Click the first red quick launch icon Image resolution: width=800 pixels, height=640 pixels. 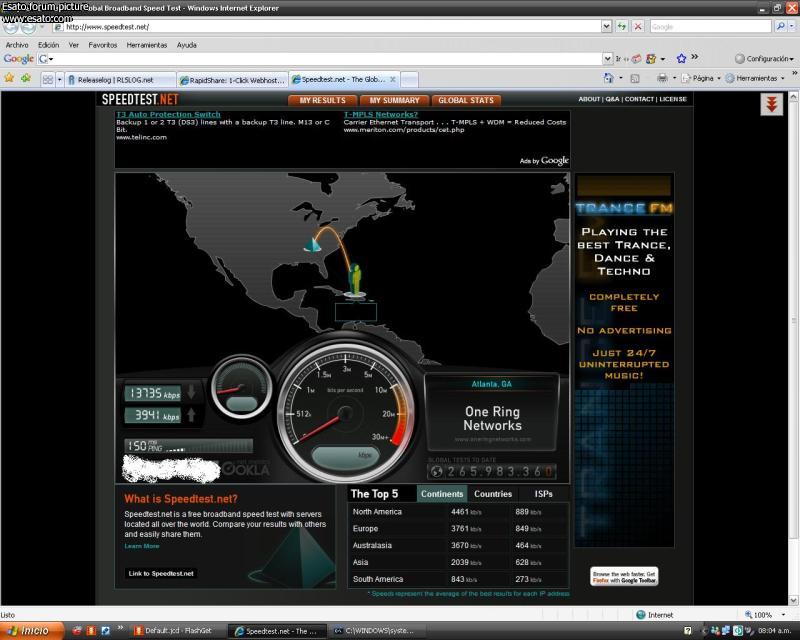pos(77,631)
